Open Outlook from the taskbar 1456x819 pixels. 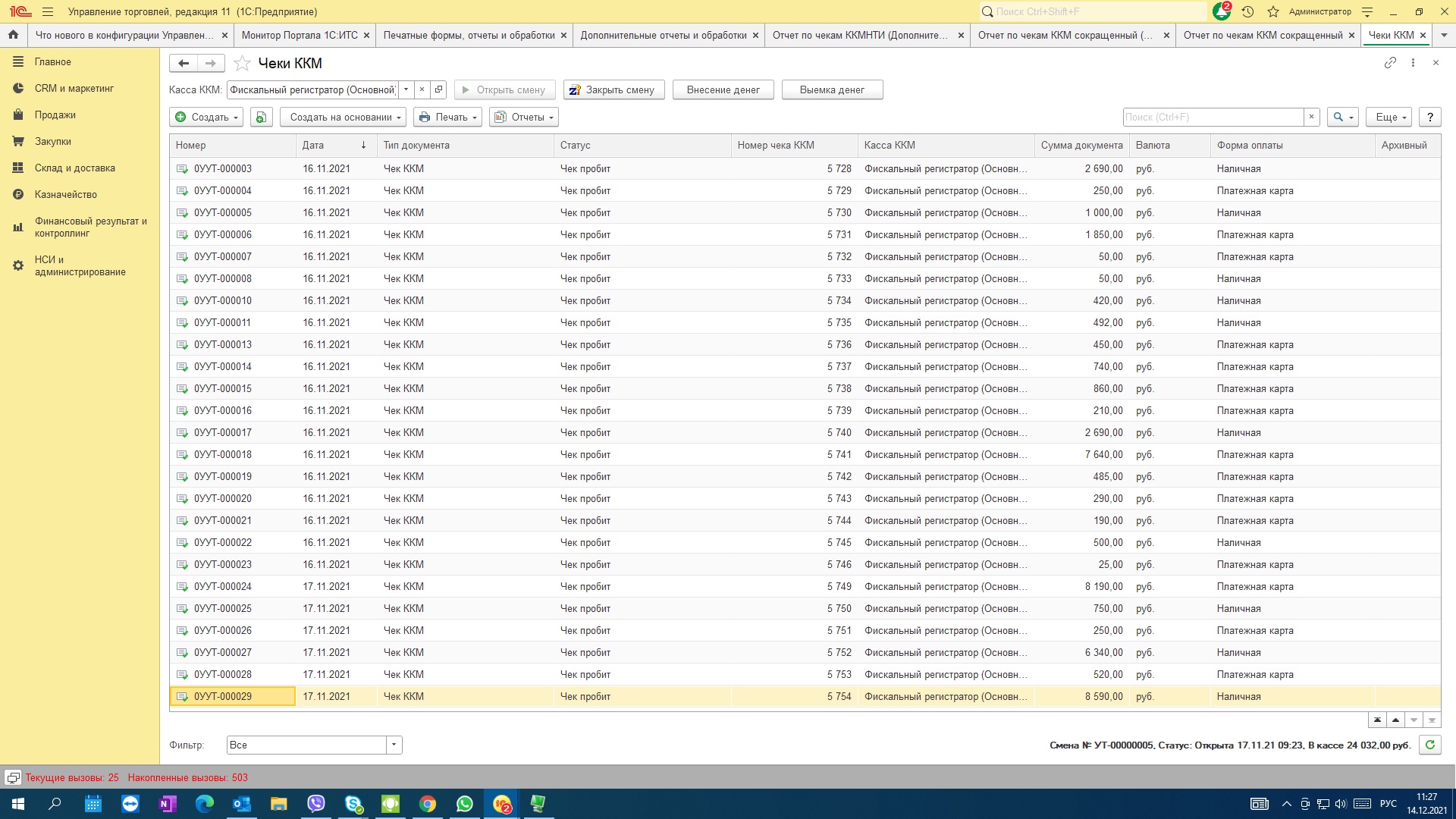(x=242, y=804)
